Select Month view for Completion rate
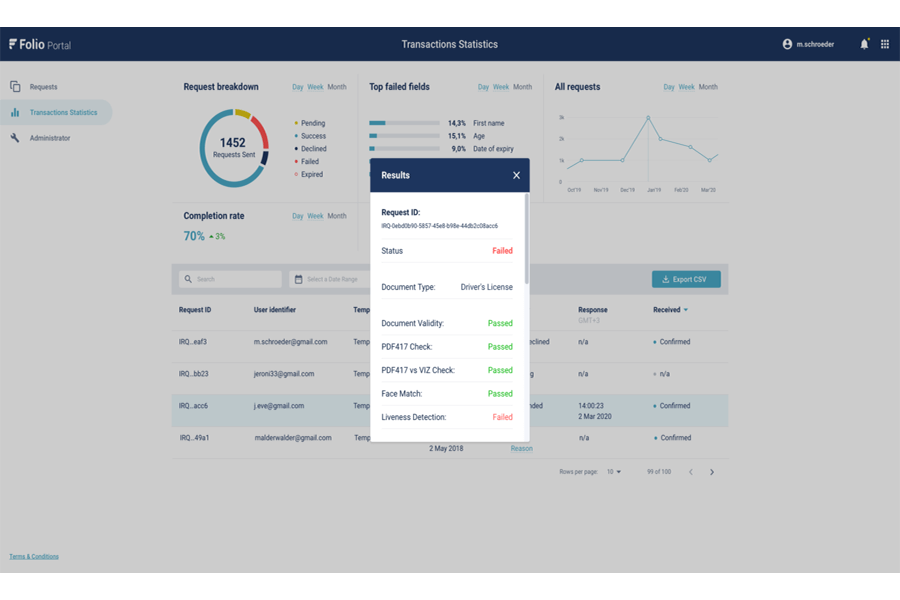 point(337,215)
